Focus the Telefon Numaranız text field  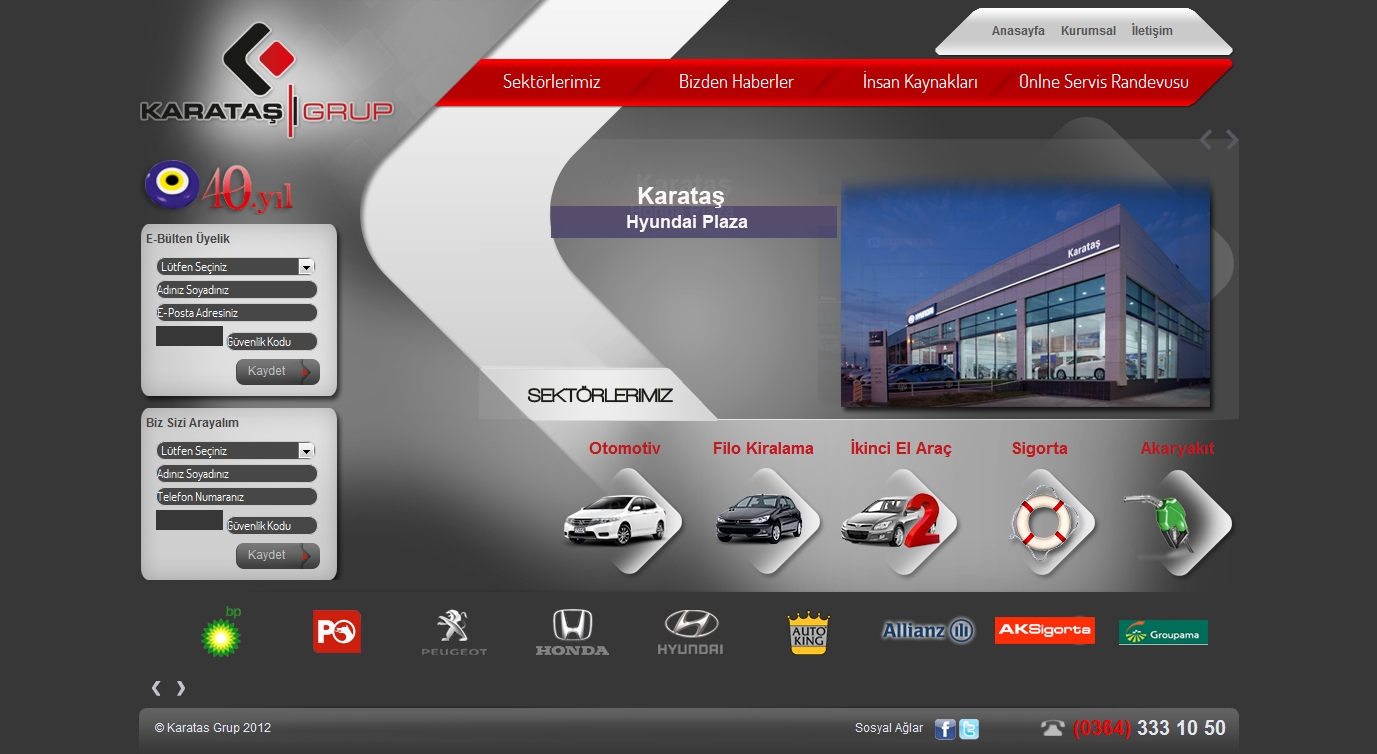pyautogui.click(x=236, y=497)
